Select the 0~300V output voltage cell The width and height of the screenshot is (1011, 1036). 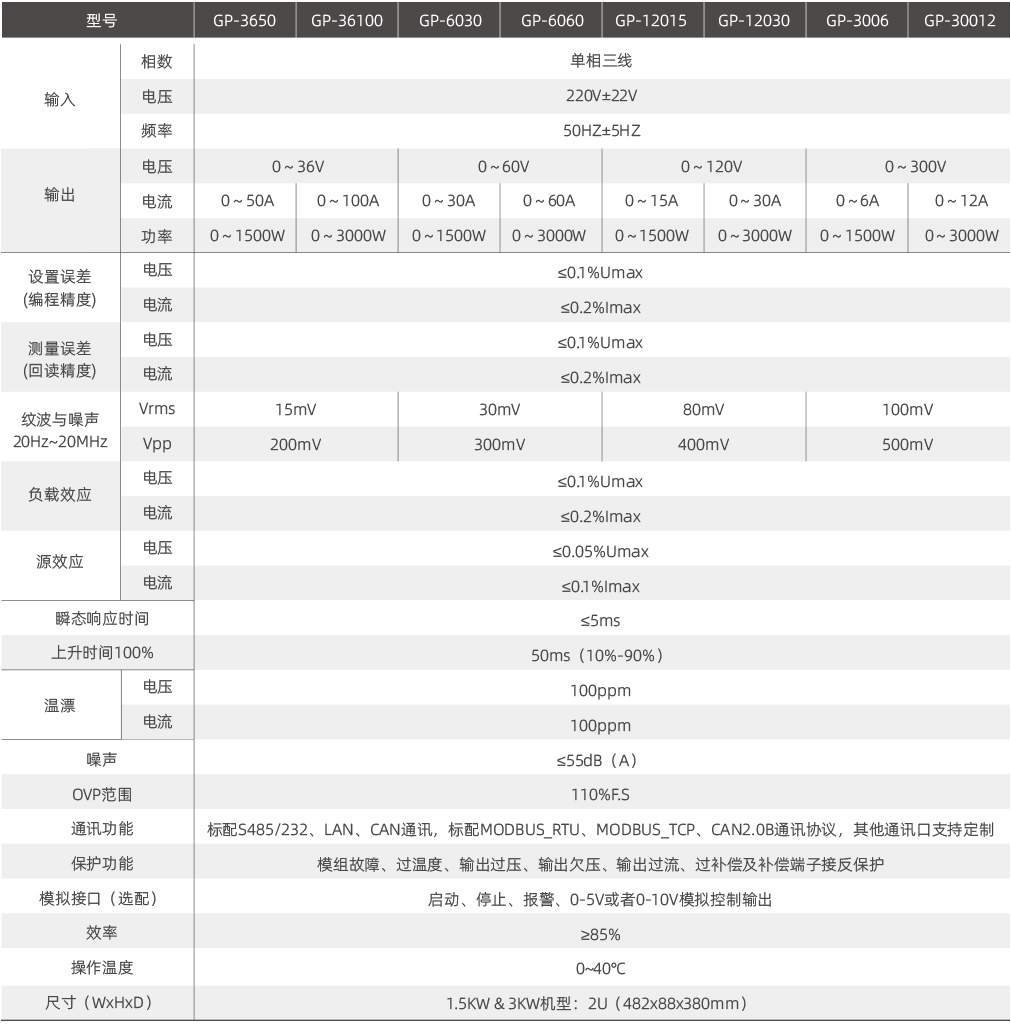[907, 166]
